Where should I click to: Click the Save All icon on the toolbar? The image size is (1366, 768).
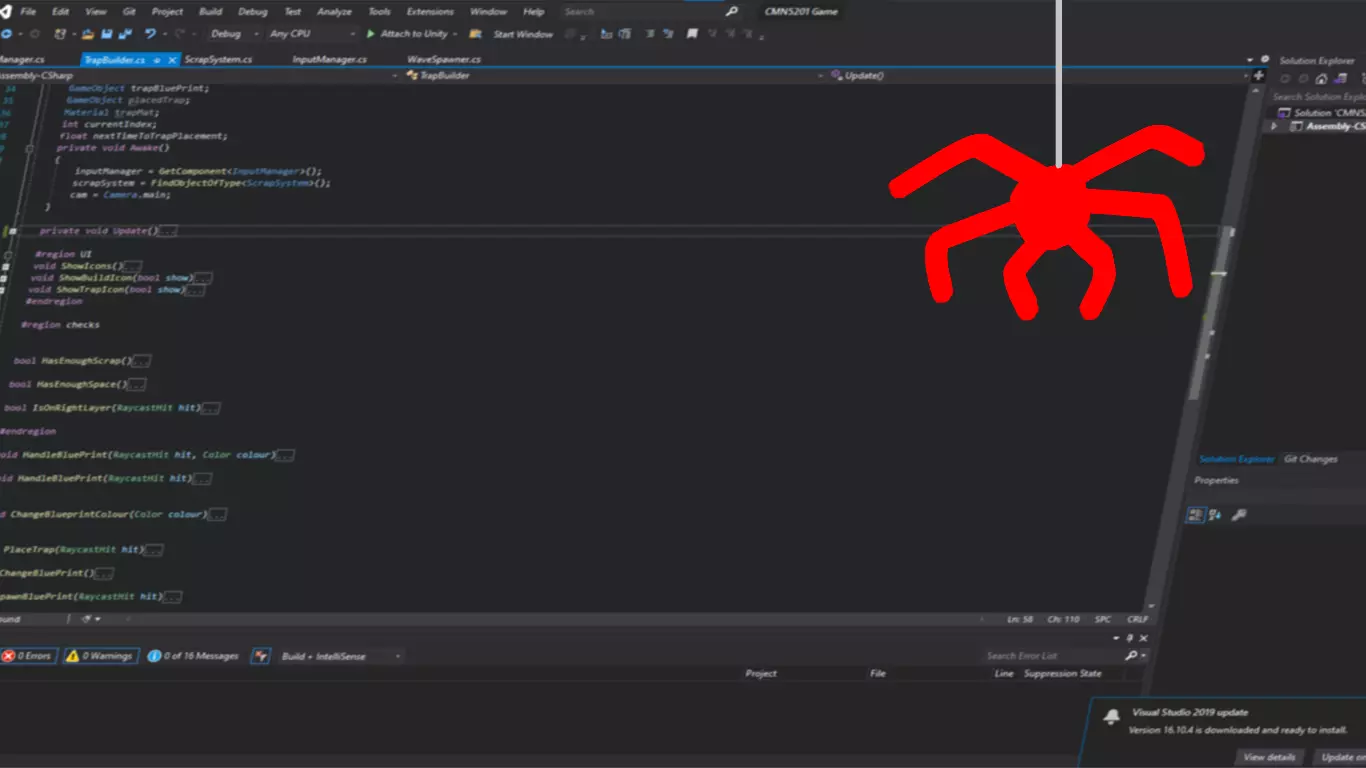point(125,33)
